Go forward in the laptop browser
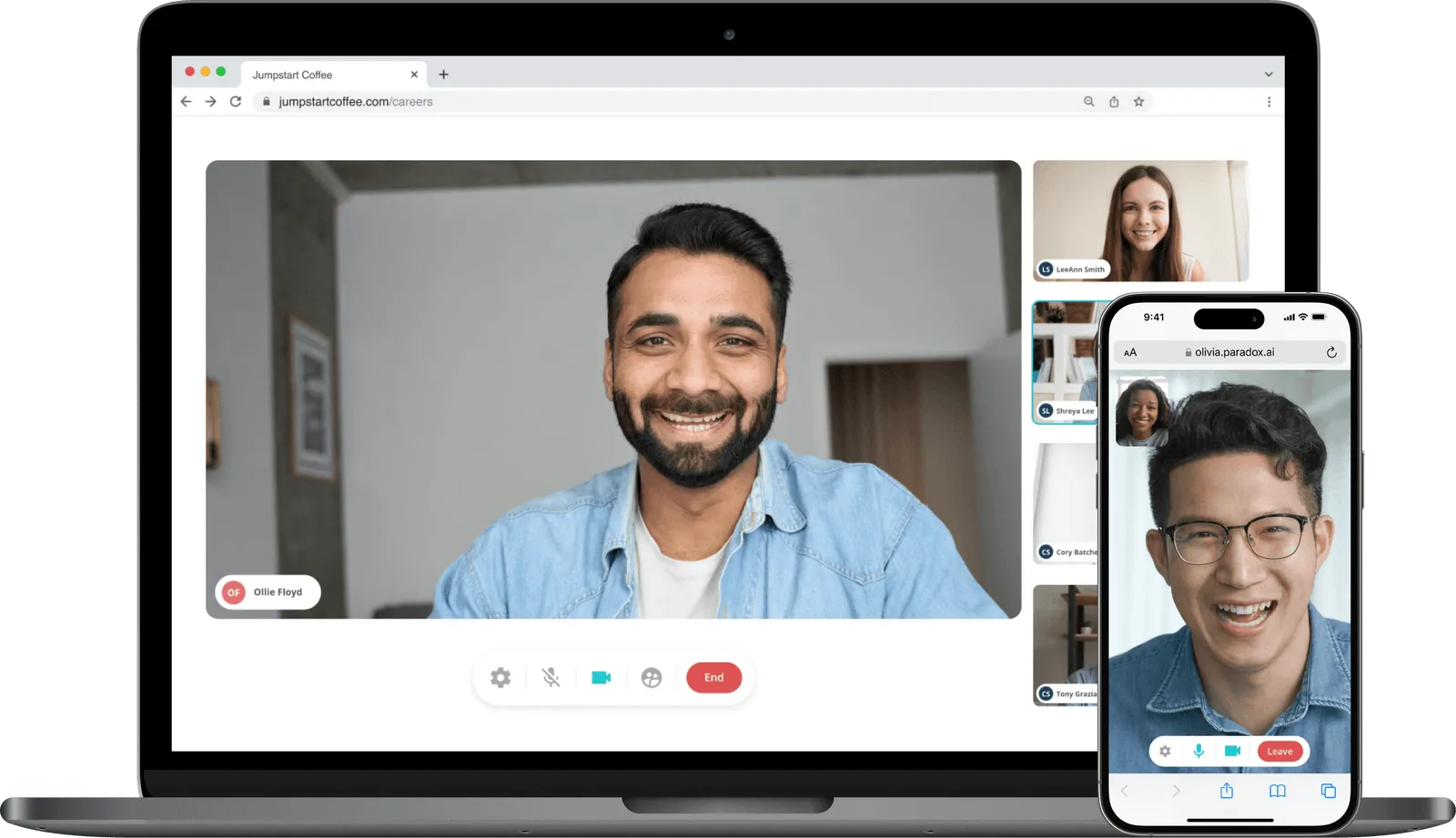1456x838 pixels. pyautogui.click(x=210, y=102)
